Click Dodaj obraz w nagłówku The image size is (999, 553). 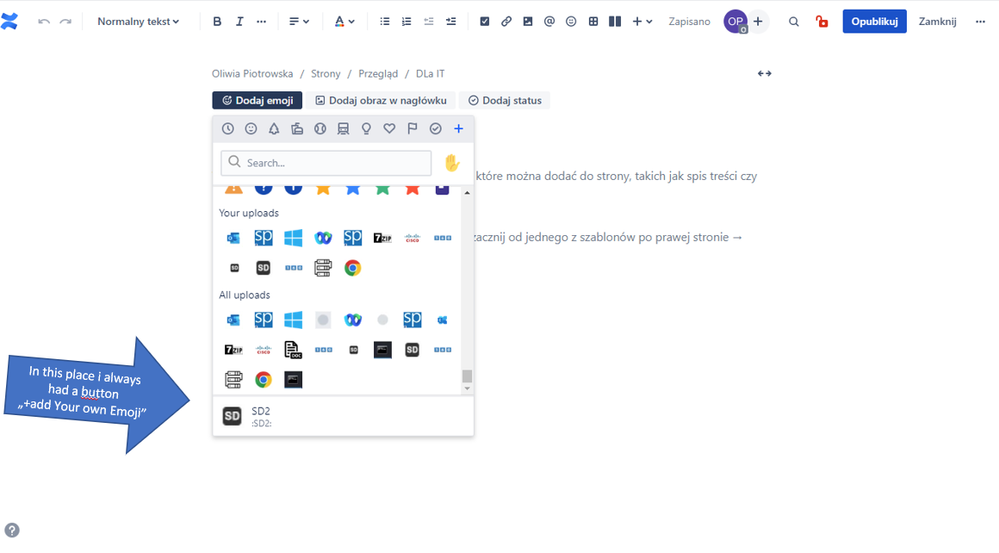[381, 101]
